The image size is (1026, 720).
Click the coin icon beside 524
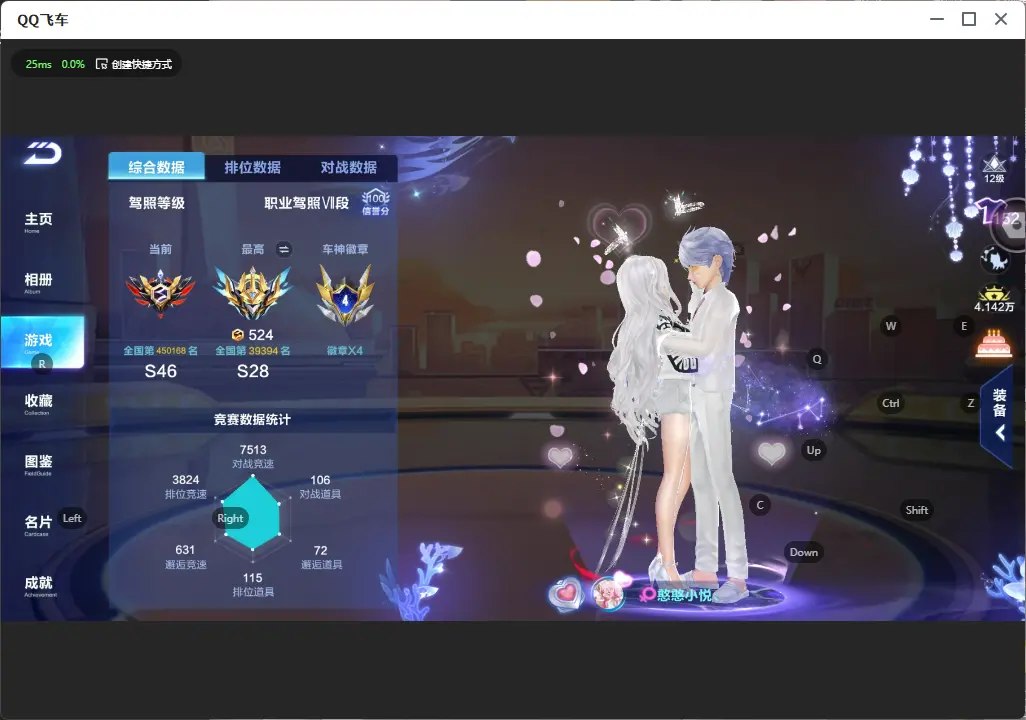click(x=238, y=335)
